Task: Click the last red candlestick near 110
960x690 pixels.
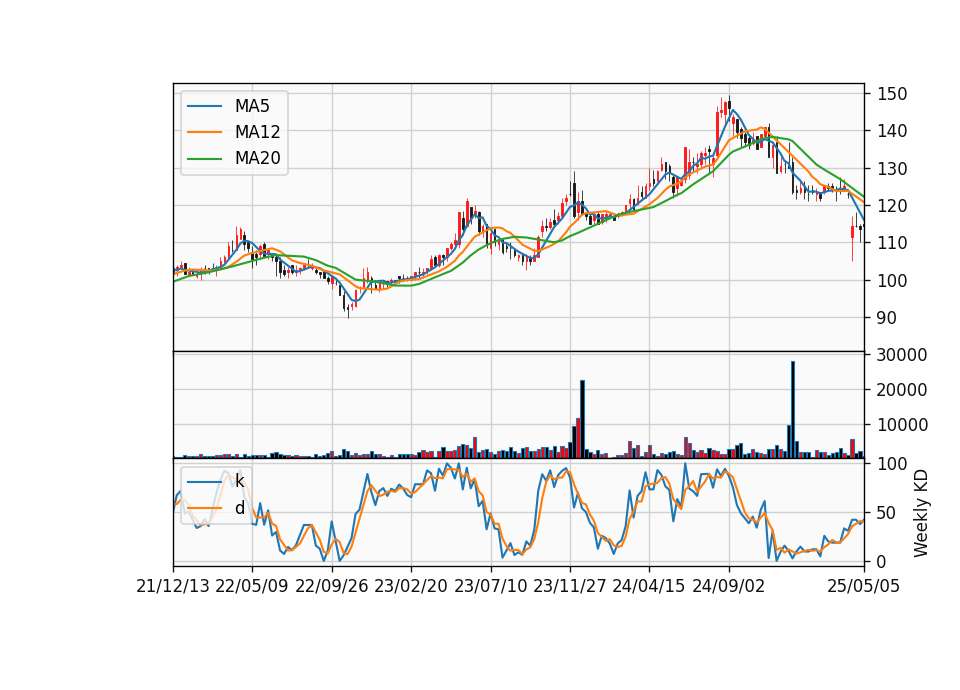Action: click(852, 240)
